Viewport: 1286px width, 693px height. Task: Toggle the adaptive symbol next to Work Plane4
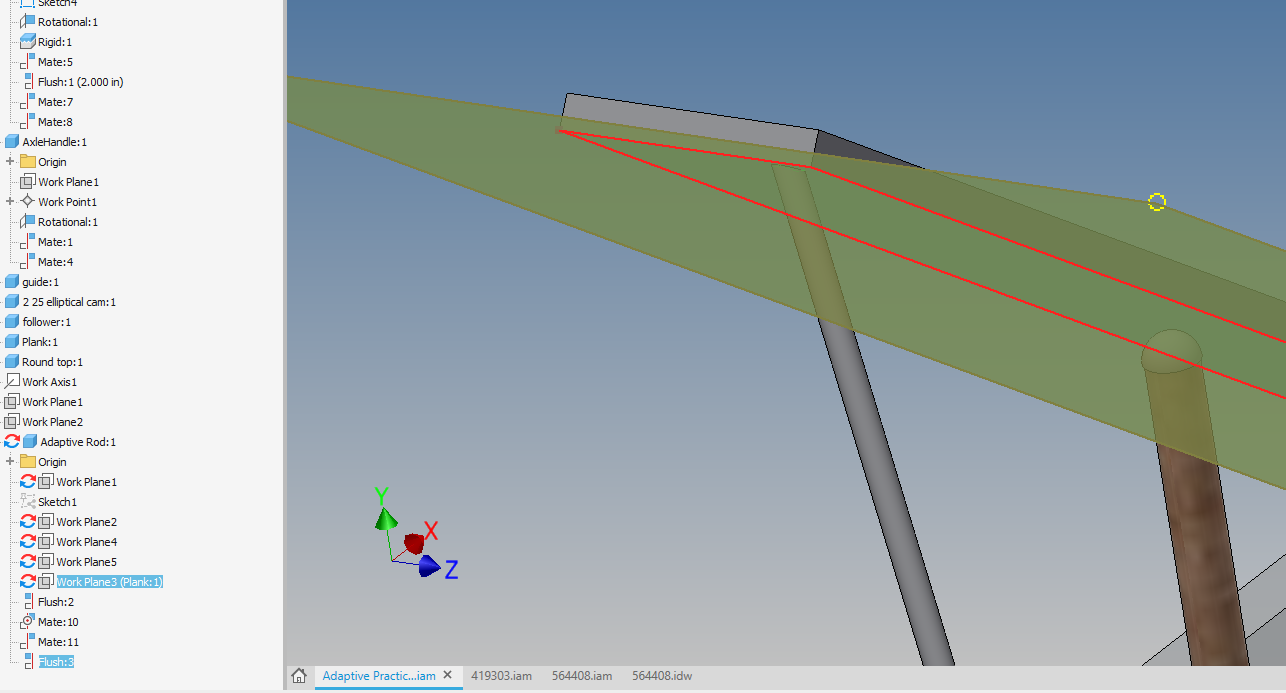[x=28, y=541]
